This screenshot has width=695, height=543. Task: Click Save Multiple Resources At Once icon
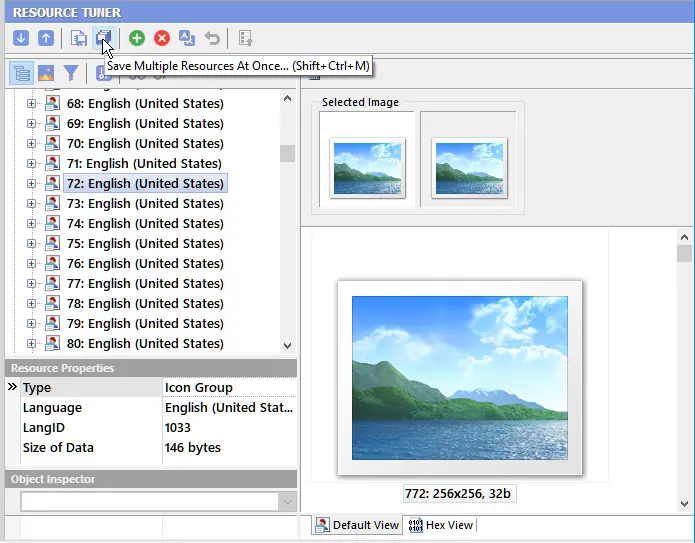click(105, 38)
